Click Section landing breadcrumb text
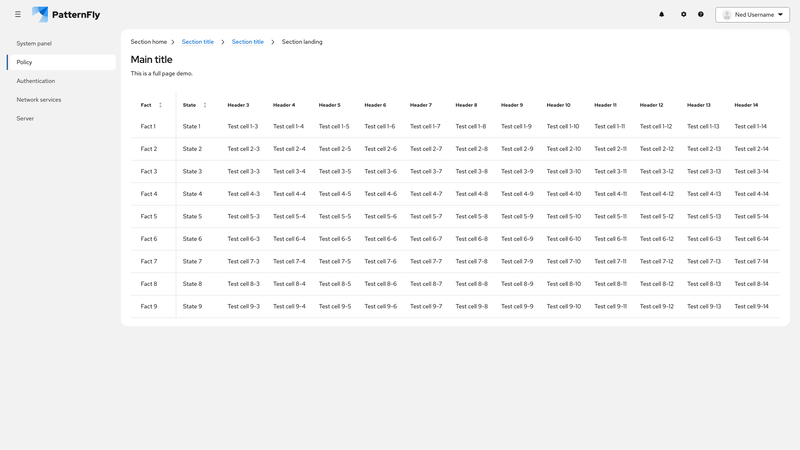Screen dimensions: 800x450 pyautogui.click(x=302, y=42)
